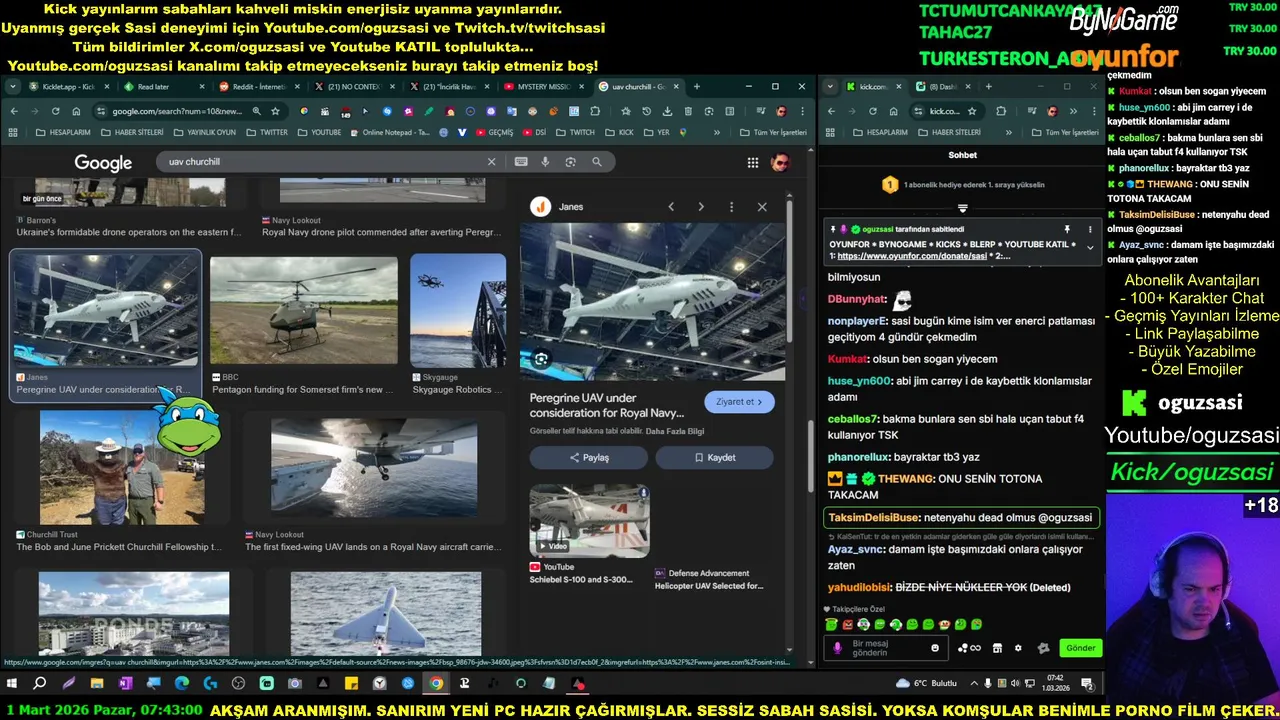The width and height of the screenshot is (1280, 720).
Task: Open the YOUTUBE bookmarks folder
Action: pos(319,132)
